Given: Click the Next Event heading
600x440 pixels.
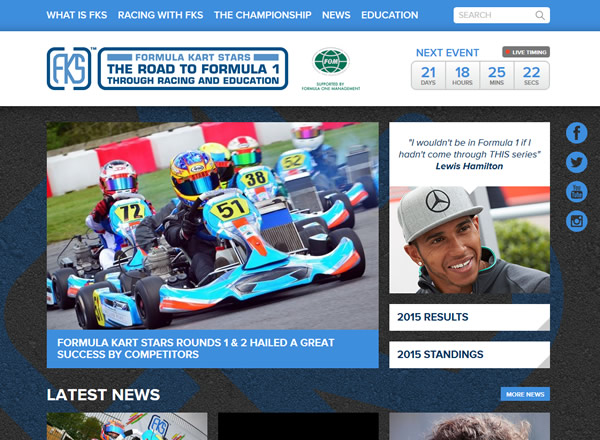Looking at the screenshot, I should click(447, 53).
